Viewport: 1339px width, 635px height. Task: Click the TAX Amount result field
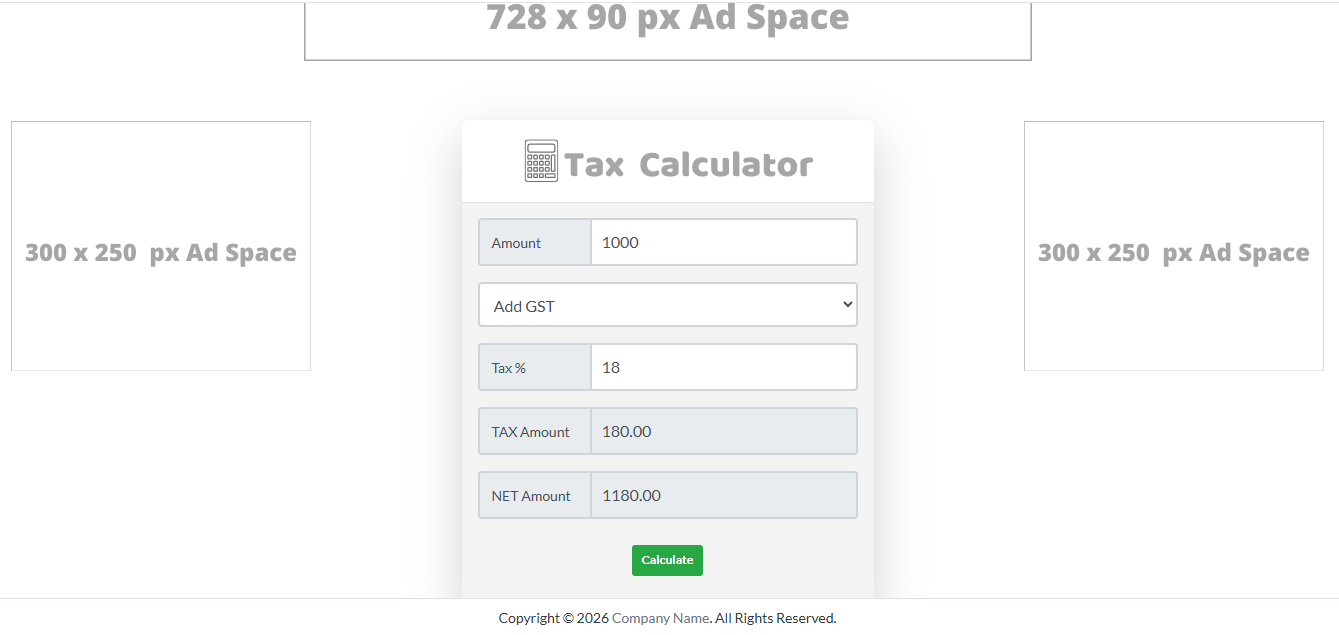pyautogui.click(x=723, y=432)
